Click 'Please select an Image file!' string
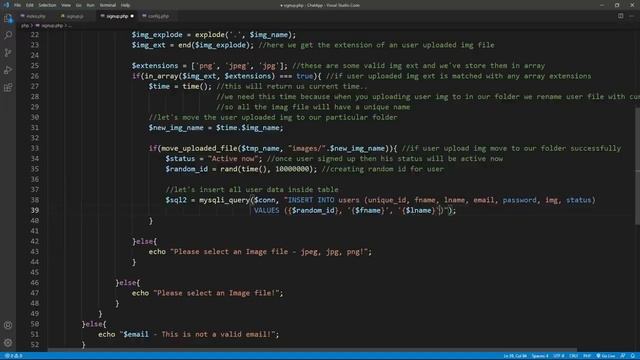 coord(216,293)
